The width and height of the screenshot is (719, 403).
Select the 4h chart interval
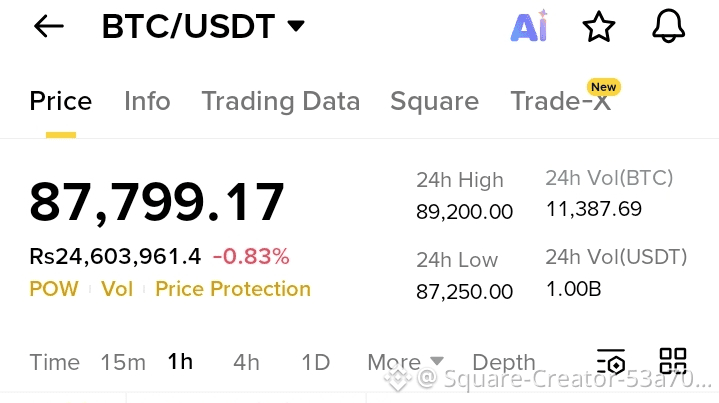click(246, 363)
